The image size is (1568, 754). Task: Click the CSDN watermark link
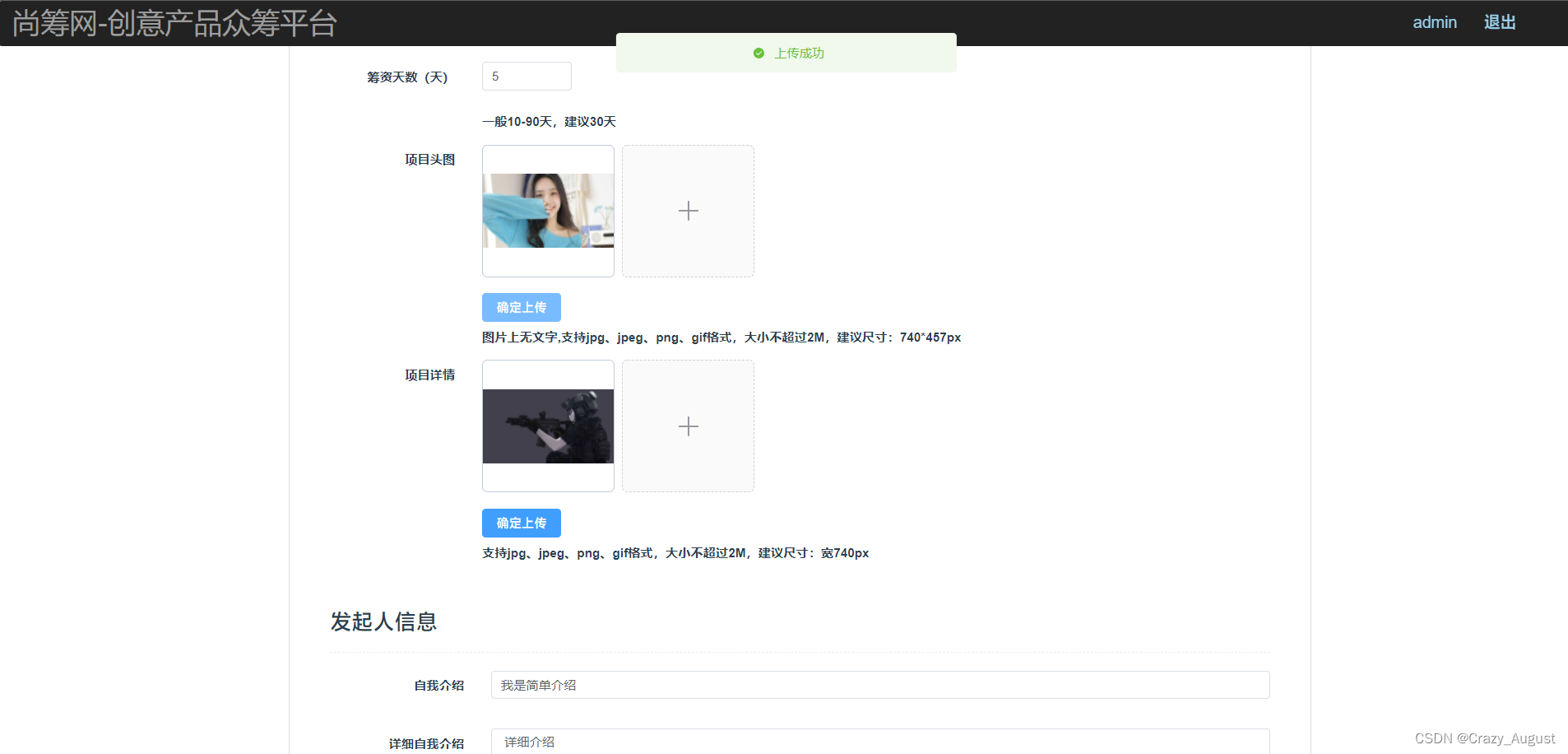click(x=1486, y=738)
